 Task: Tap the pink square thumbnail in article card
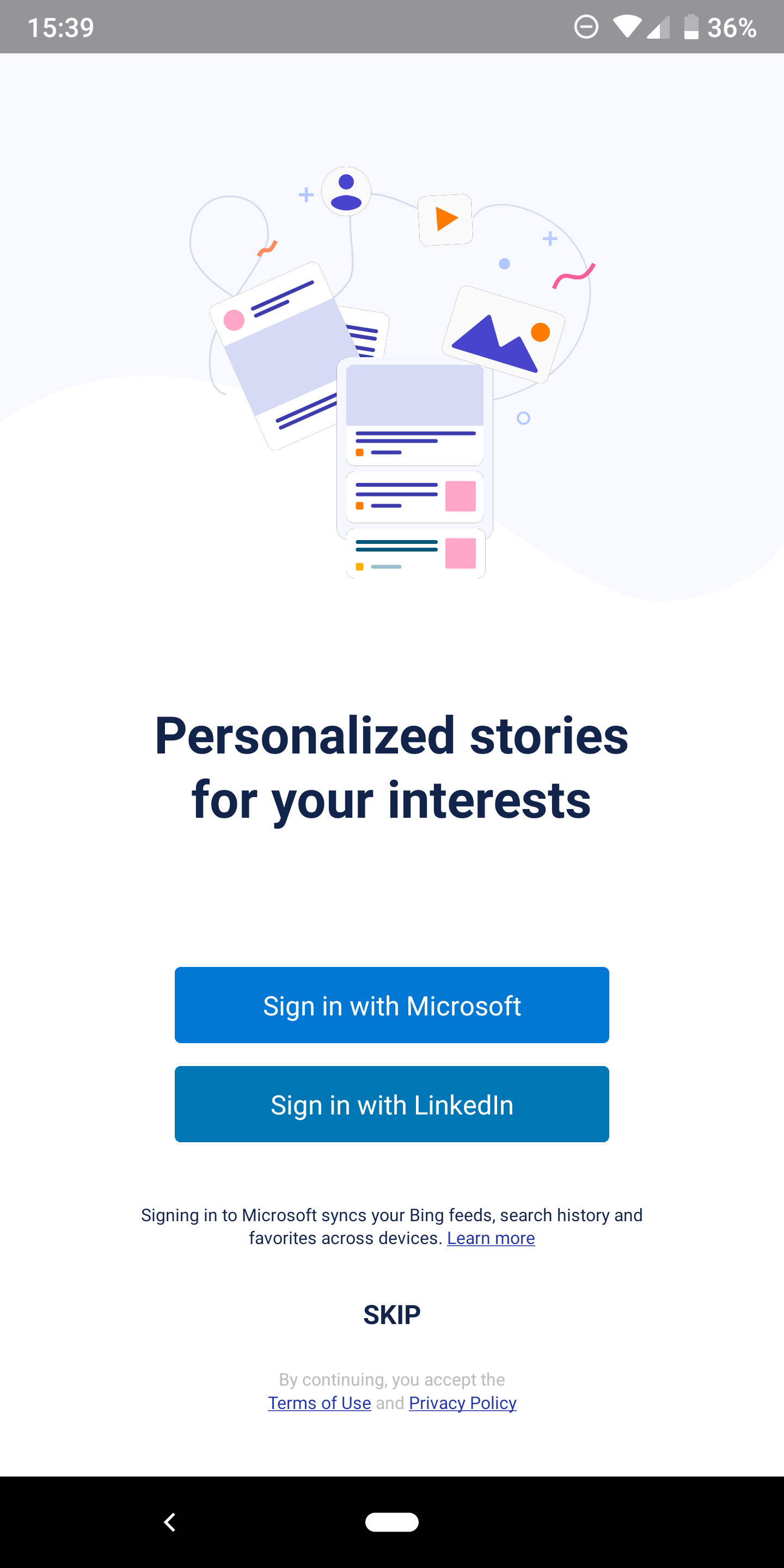(460, 497)
